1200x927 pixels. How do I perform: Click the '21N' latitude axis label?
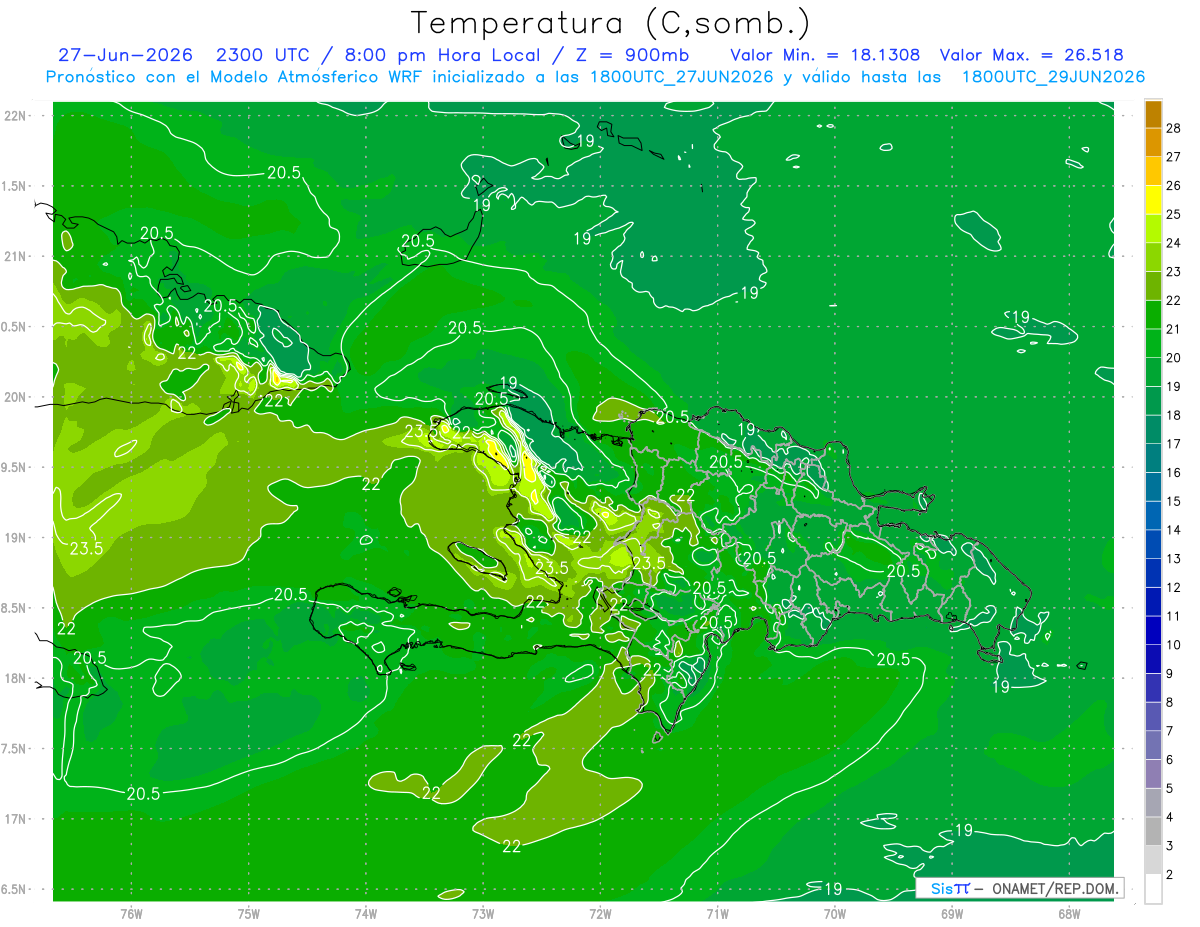(x=17, y=256)
